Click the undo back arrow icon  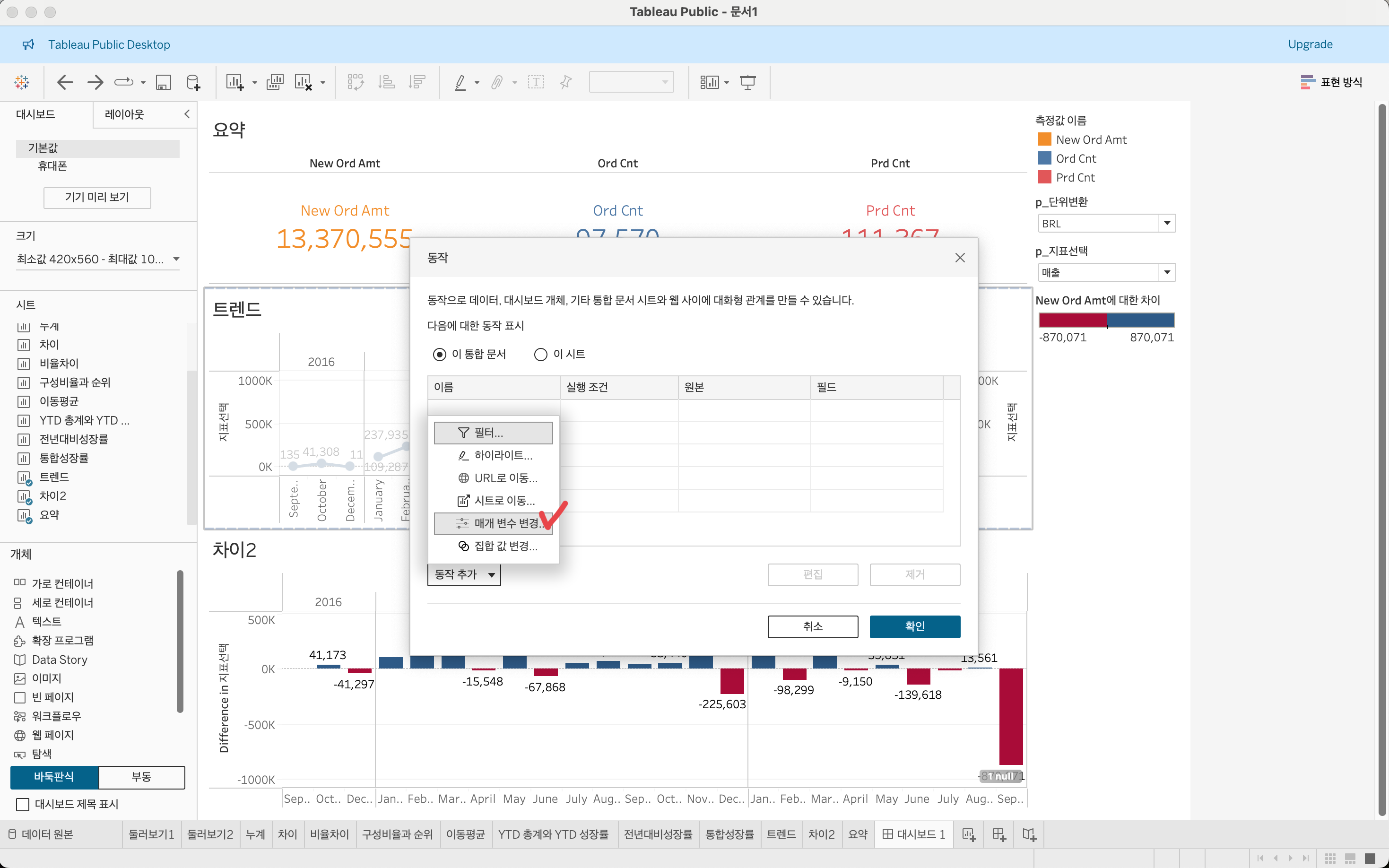[x=65, y=82]
